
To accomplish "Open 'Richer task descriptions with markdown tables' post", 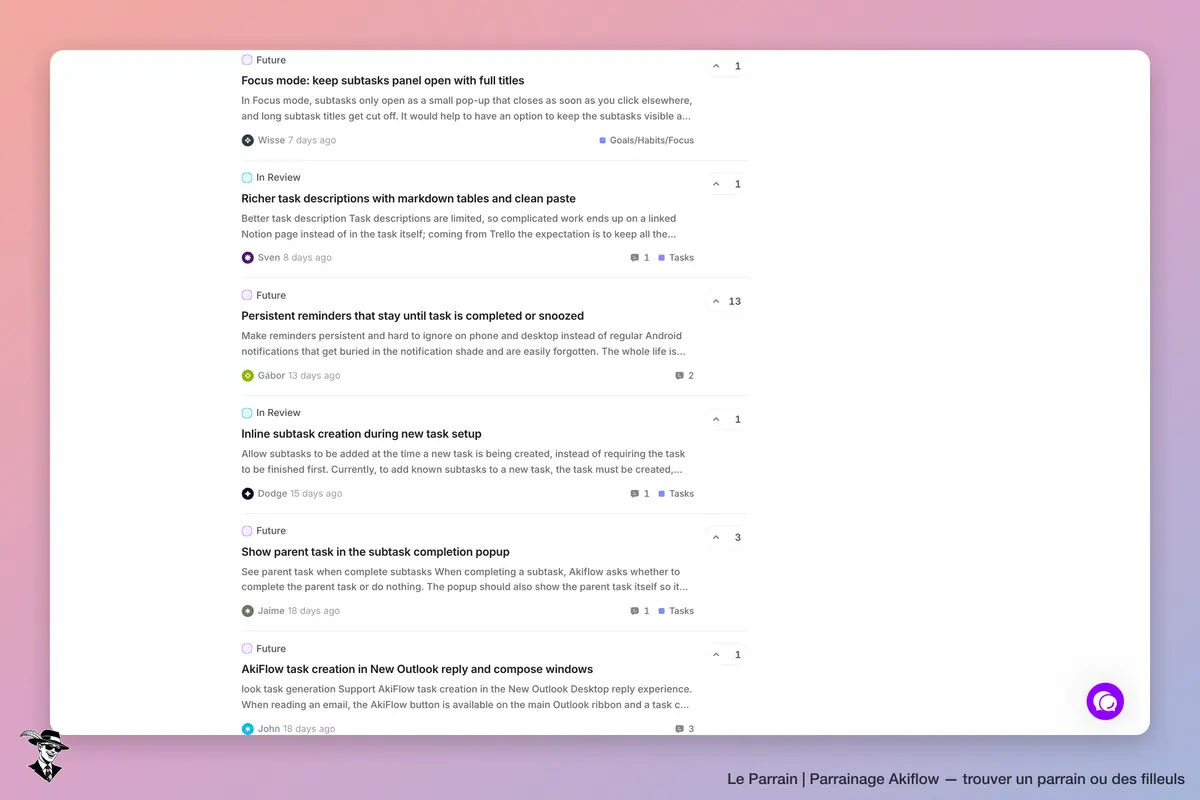I will pos(409,199).
